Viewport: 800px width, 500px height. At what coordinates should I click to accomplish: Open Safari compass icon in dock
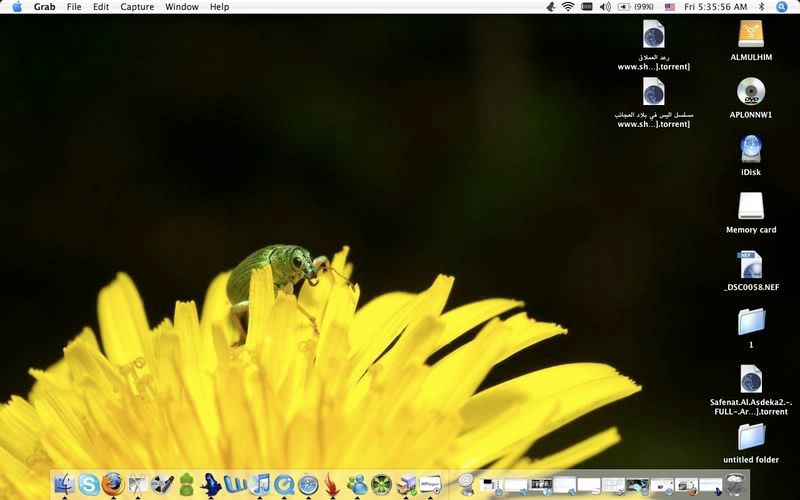[x=308, y=485]
